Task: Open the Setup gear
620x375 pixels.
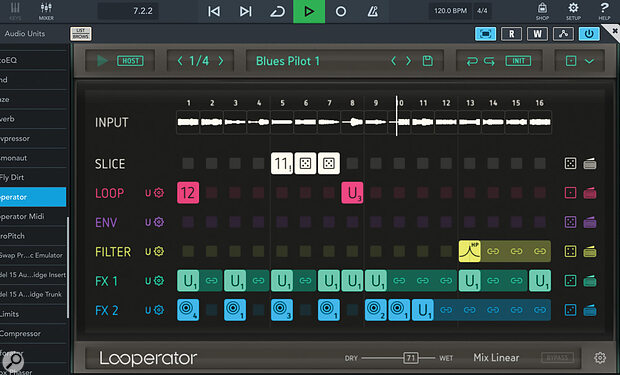Action: tap(573, 11)
